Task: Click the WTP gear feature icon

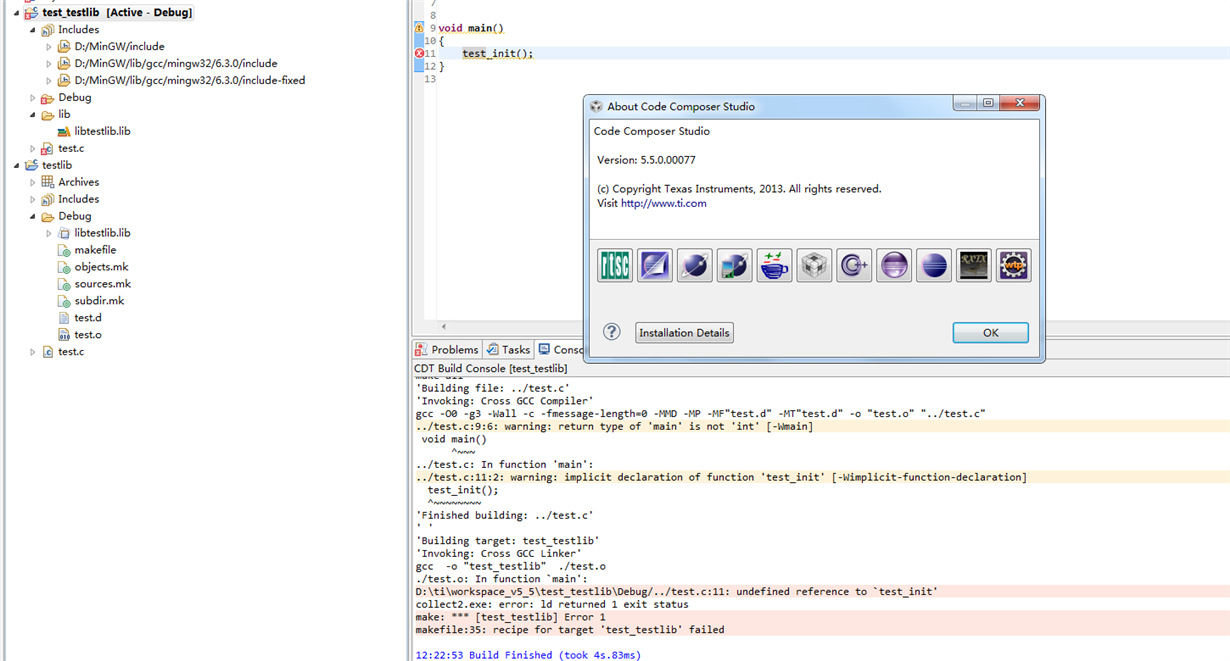Action: click(x=1014, y=265)
